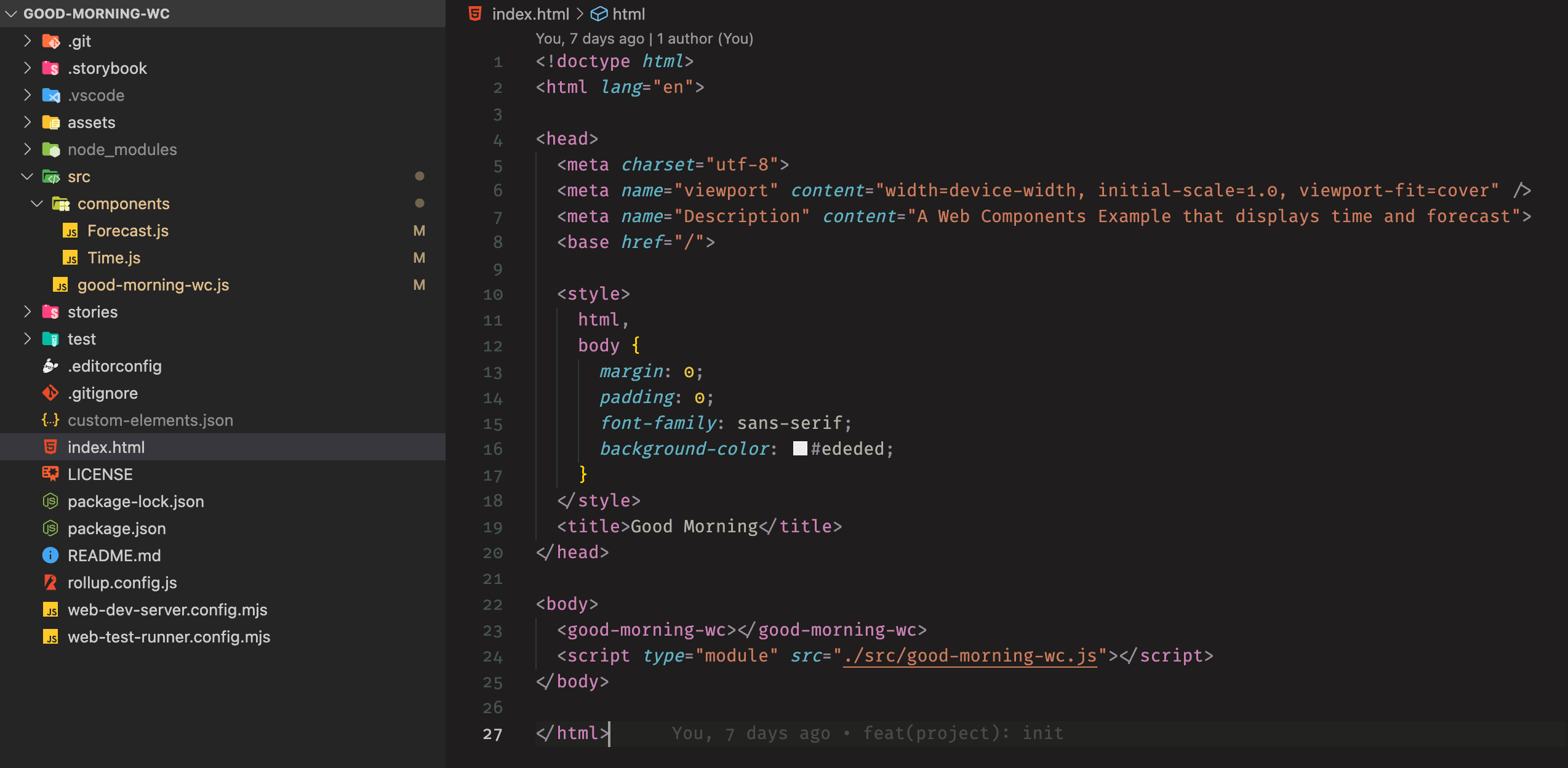Click line number 10 in gutter
Screen dimensions: 1568x768
click(x=492, y=294)
